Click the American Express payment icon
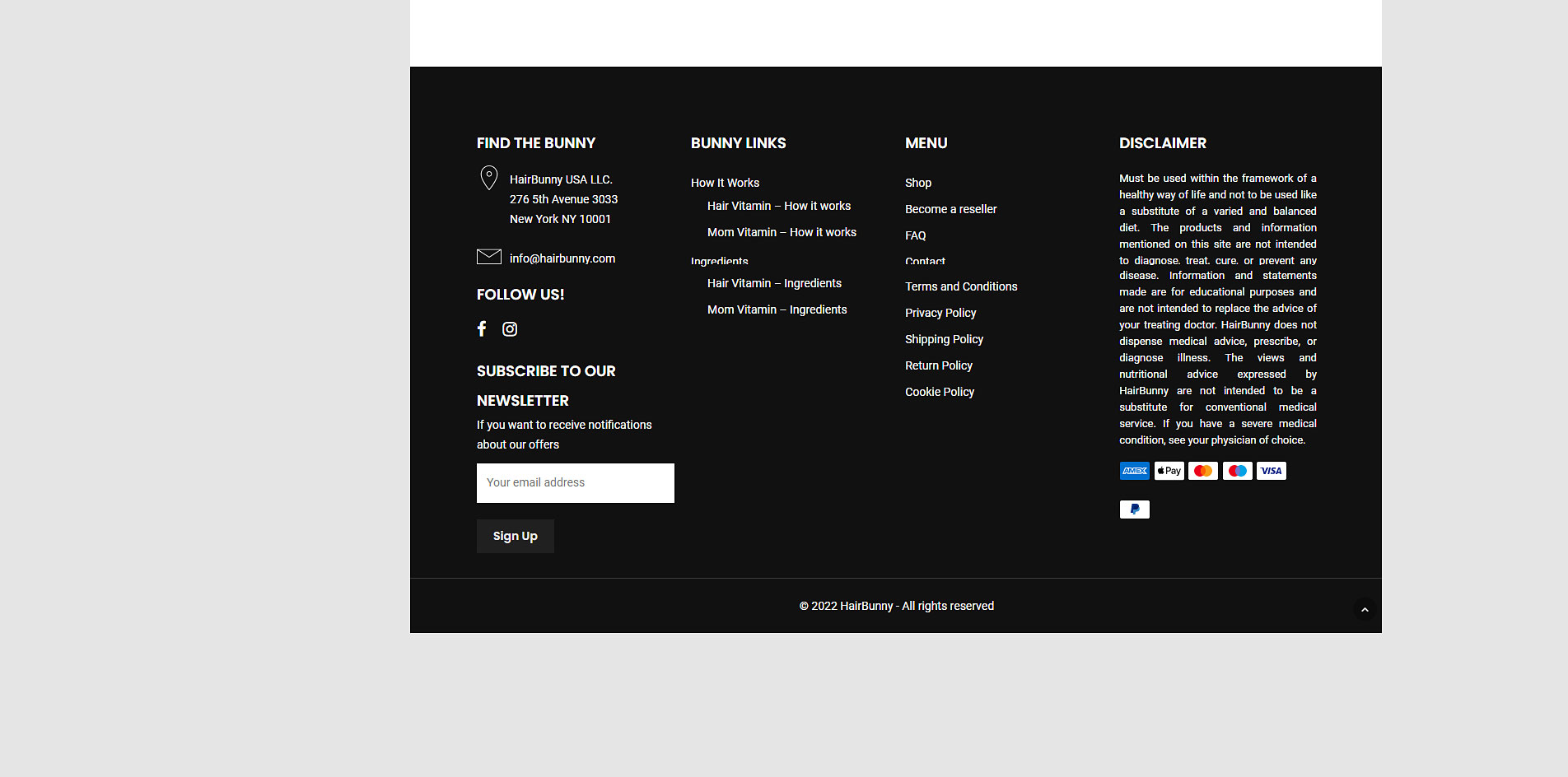This screenshot has width=1568, height=777. [1134, 471]
